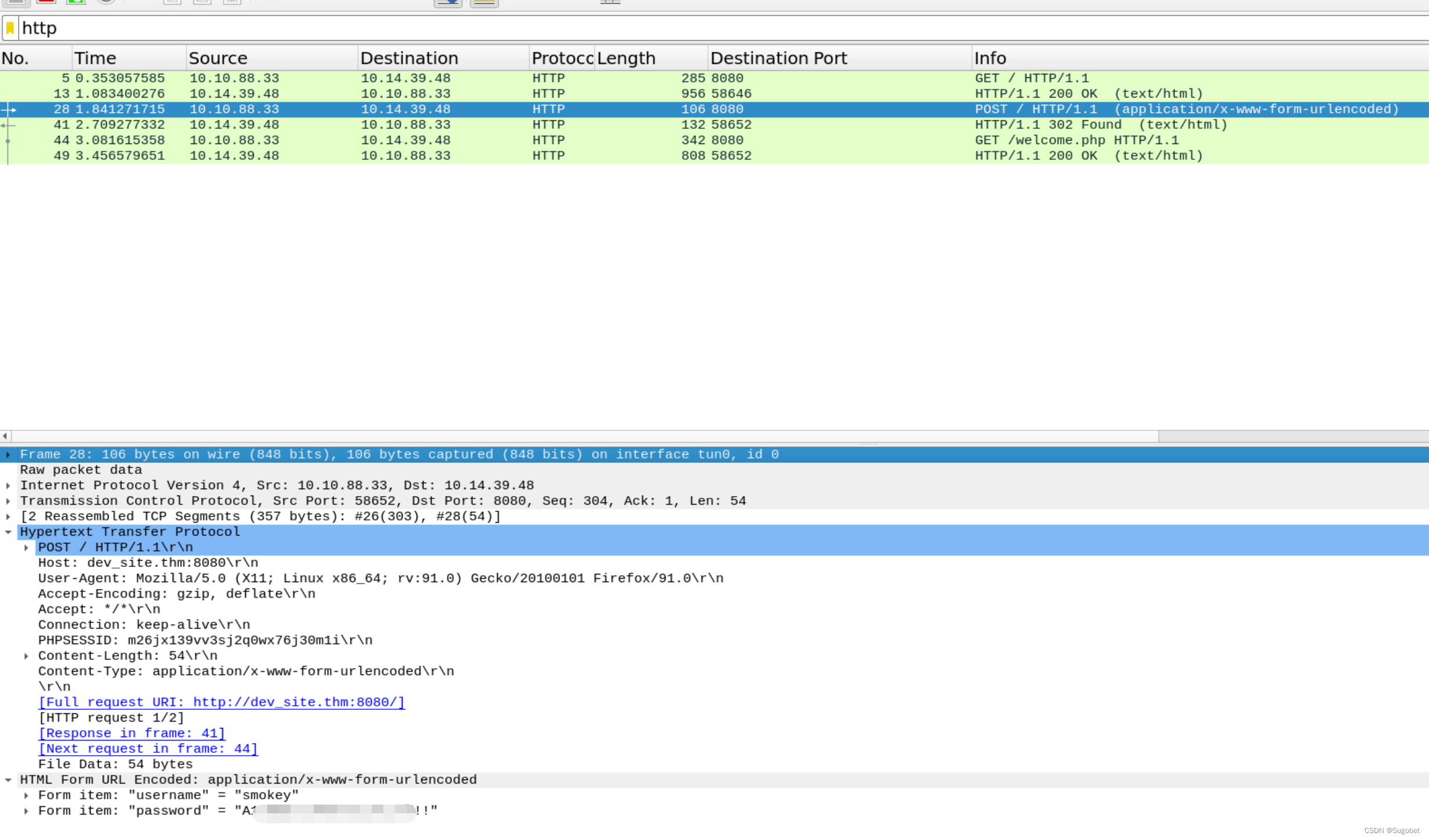Click the Destination Port column header
Screen dimensions: 1429x840
(840, 58)
